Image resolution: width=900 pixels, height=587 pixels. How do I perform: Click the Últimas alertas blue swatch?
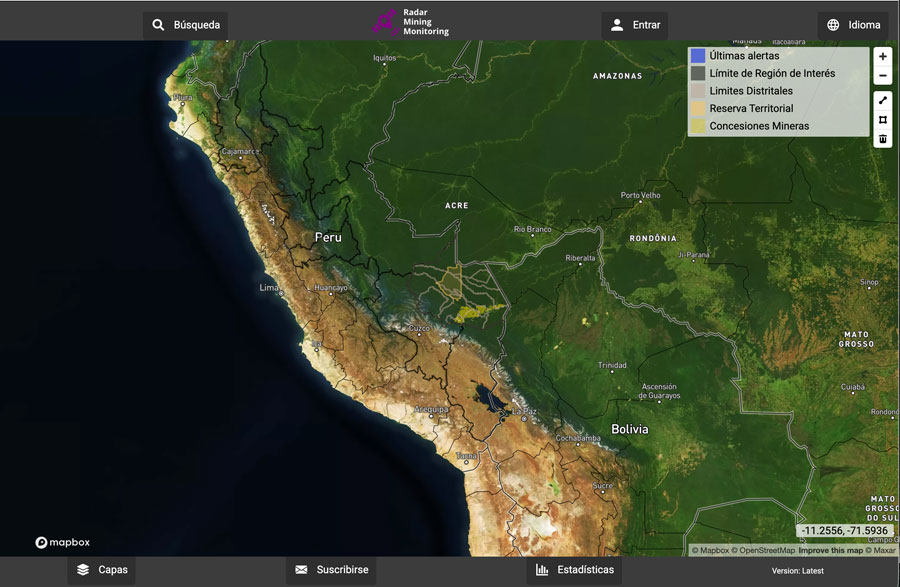click(x=698, y=56)
